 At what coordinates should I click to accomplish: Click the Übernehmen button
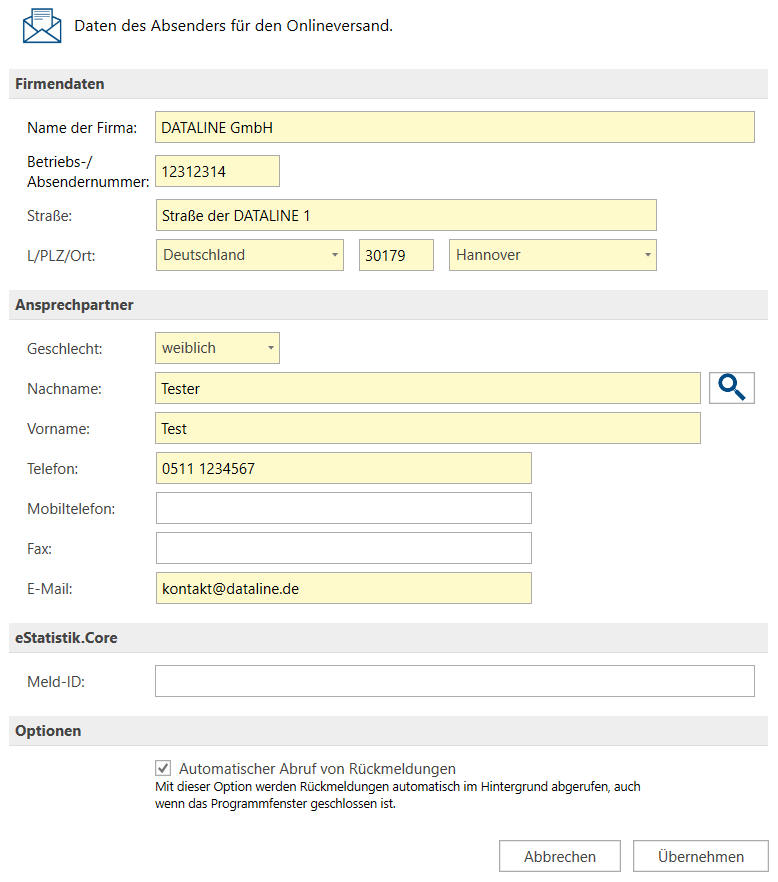700,856
